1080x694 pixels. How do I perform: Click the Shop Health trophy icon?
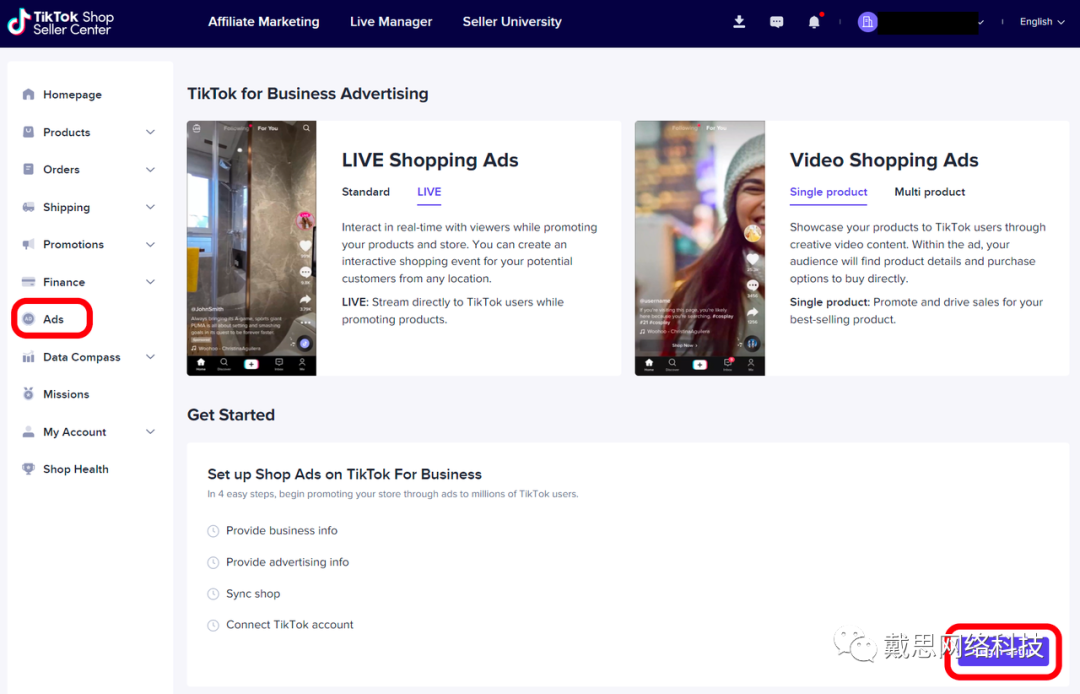click(x=28, y=469)
